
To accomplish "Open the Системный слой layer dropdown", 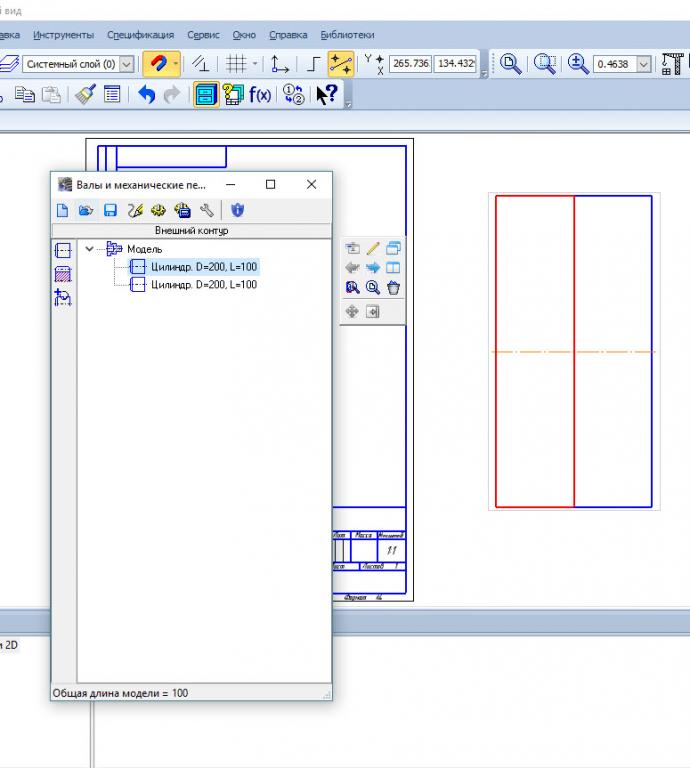I will coord(126,64).
